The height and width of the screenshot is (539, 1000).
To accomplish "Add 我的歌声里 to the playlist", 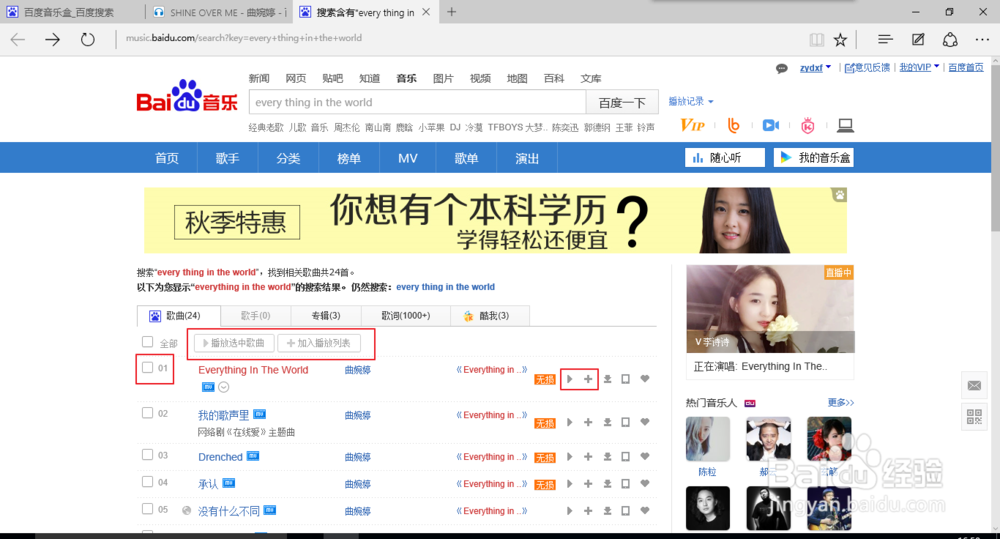I will [x=588, y=422].
